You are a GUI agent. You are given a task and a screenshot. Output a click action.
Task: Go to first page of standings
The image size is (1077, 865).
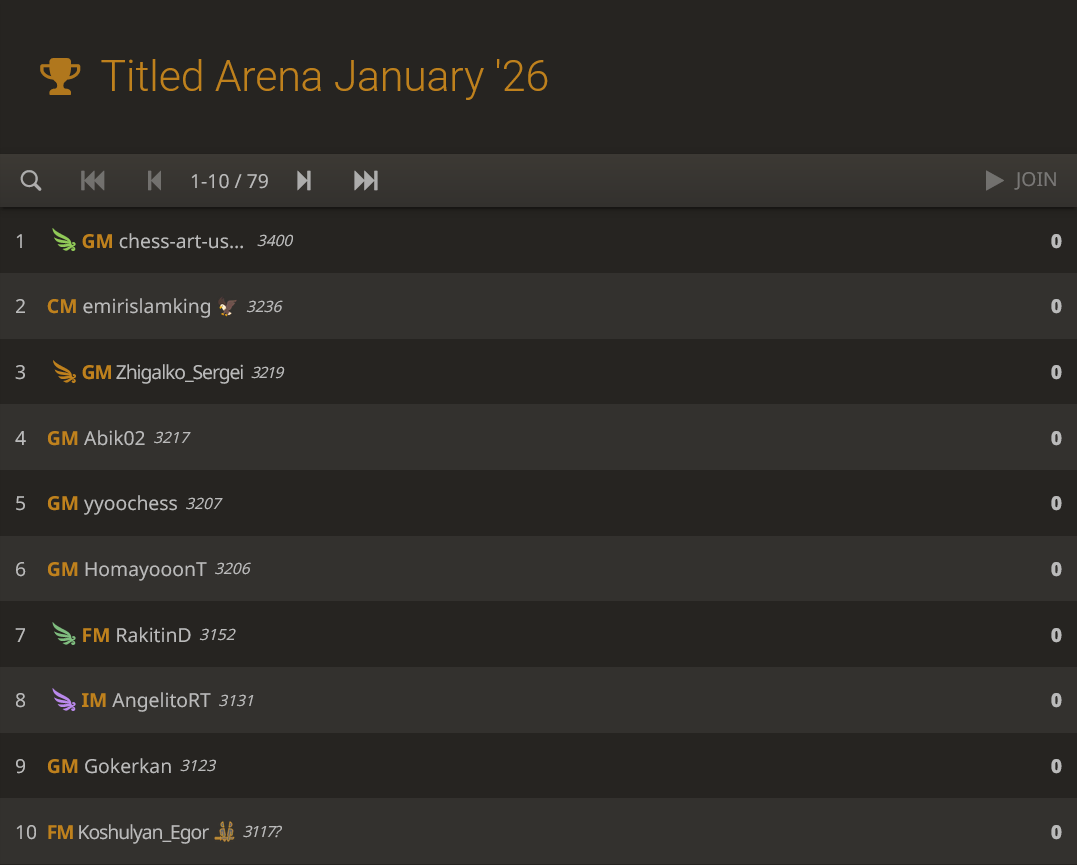tap(93, 181)
